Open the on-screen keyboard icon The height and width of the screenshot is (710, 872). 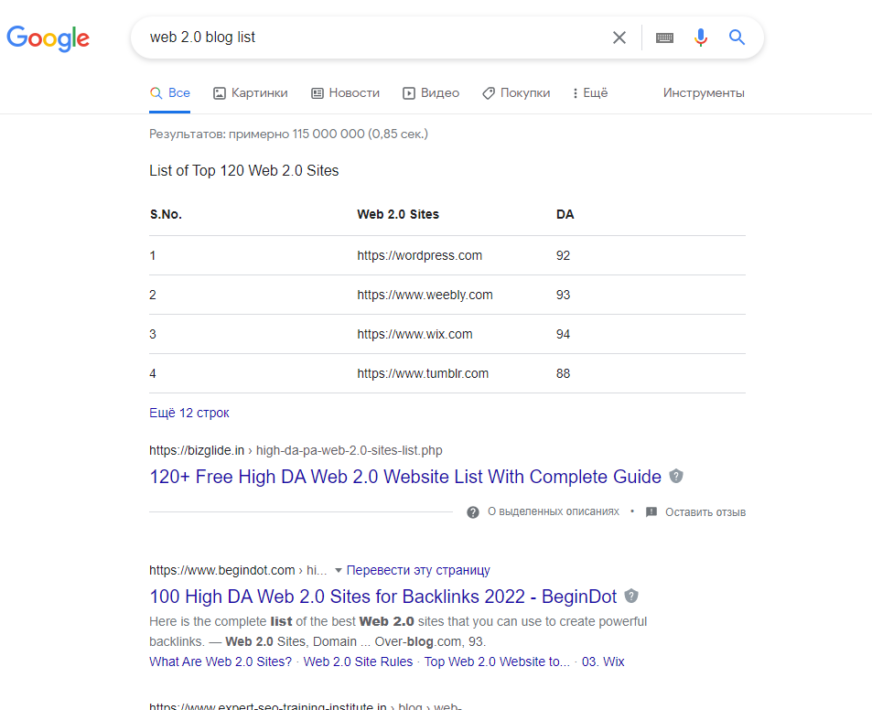[x=665, y=38]
